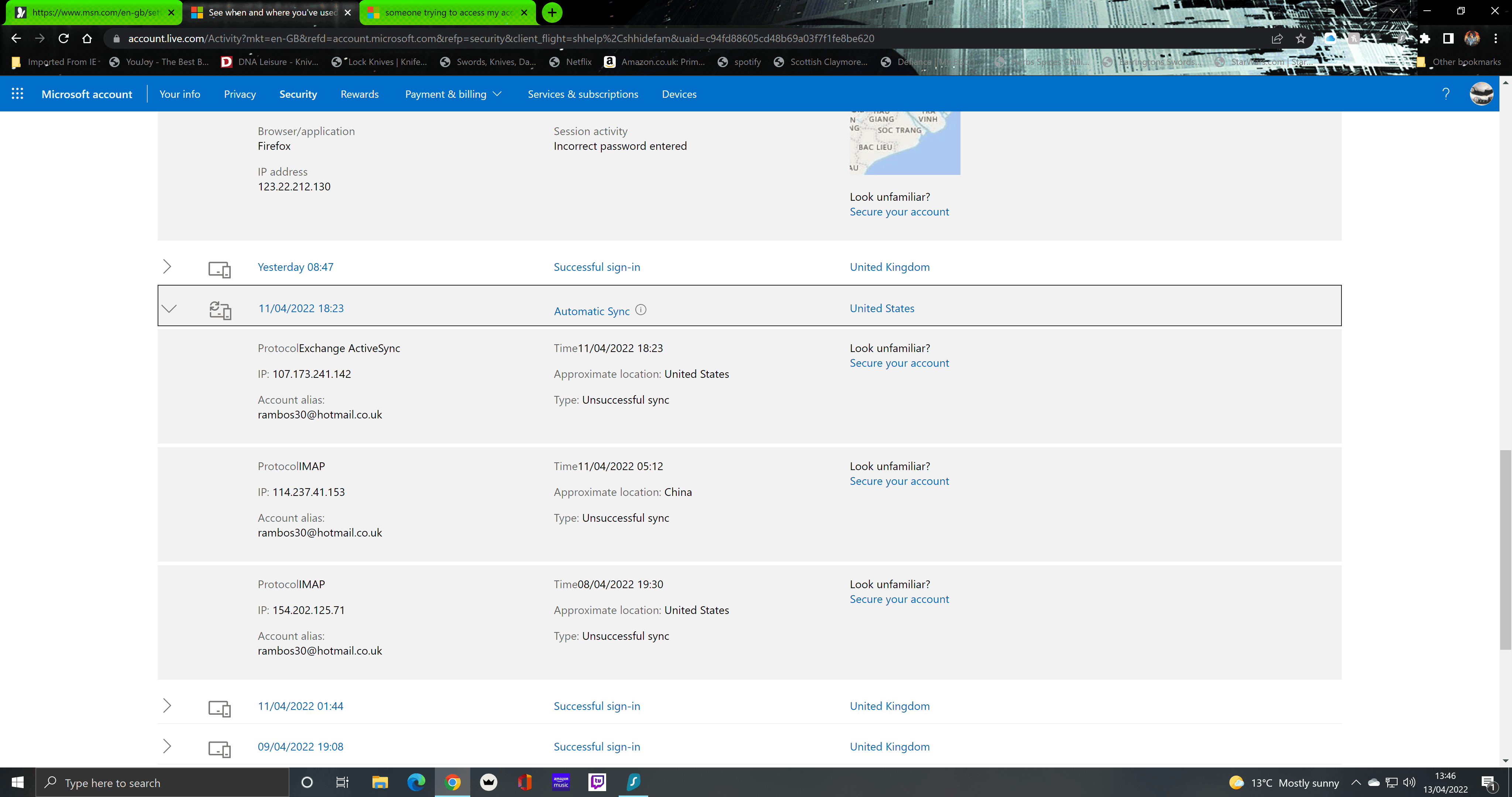Open the Other bookmarks folder
This screenshot has width=1512, height=797.
(1458, 62)
